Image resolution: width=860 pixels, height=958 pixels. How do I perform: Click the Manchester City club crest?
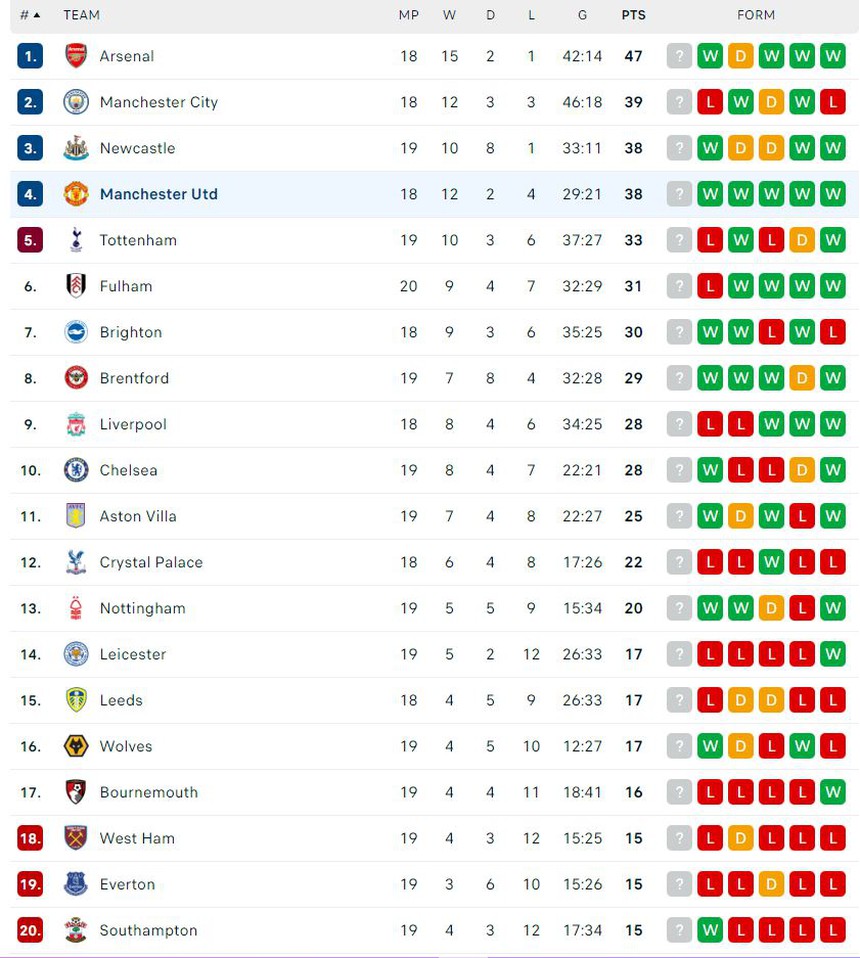(76, 102)
